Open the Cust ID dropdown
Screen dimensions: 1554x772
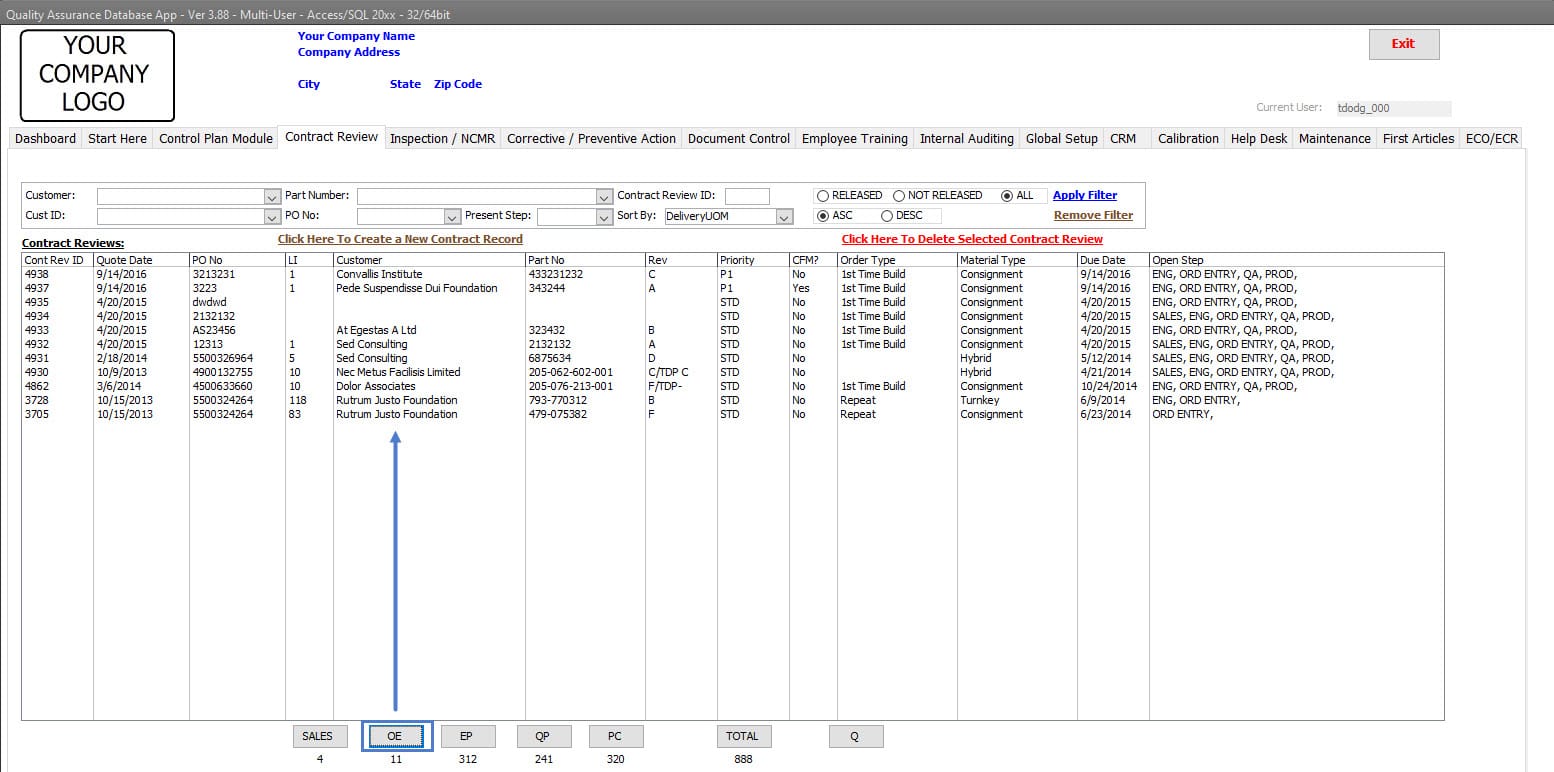tap(272, 216)
